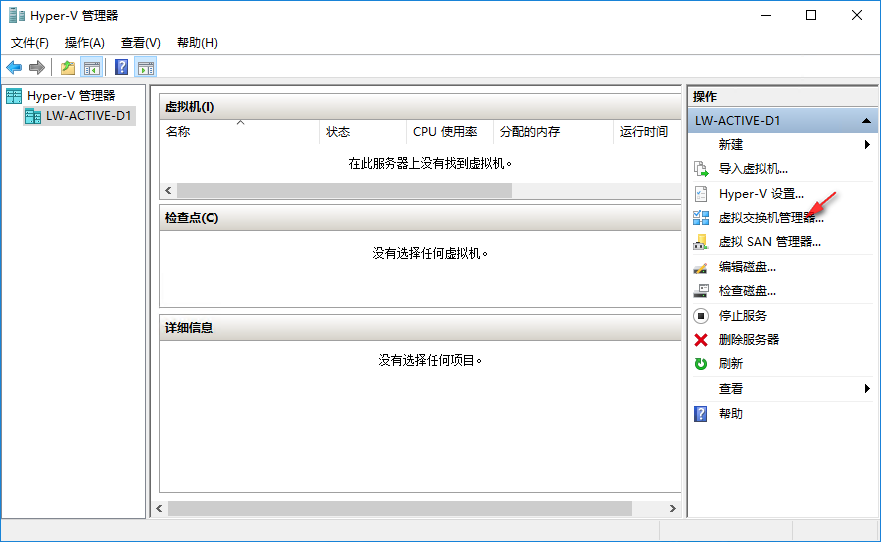Sort by 名称 column header
The image size is (881, 542).
[x=240, y=132]
